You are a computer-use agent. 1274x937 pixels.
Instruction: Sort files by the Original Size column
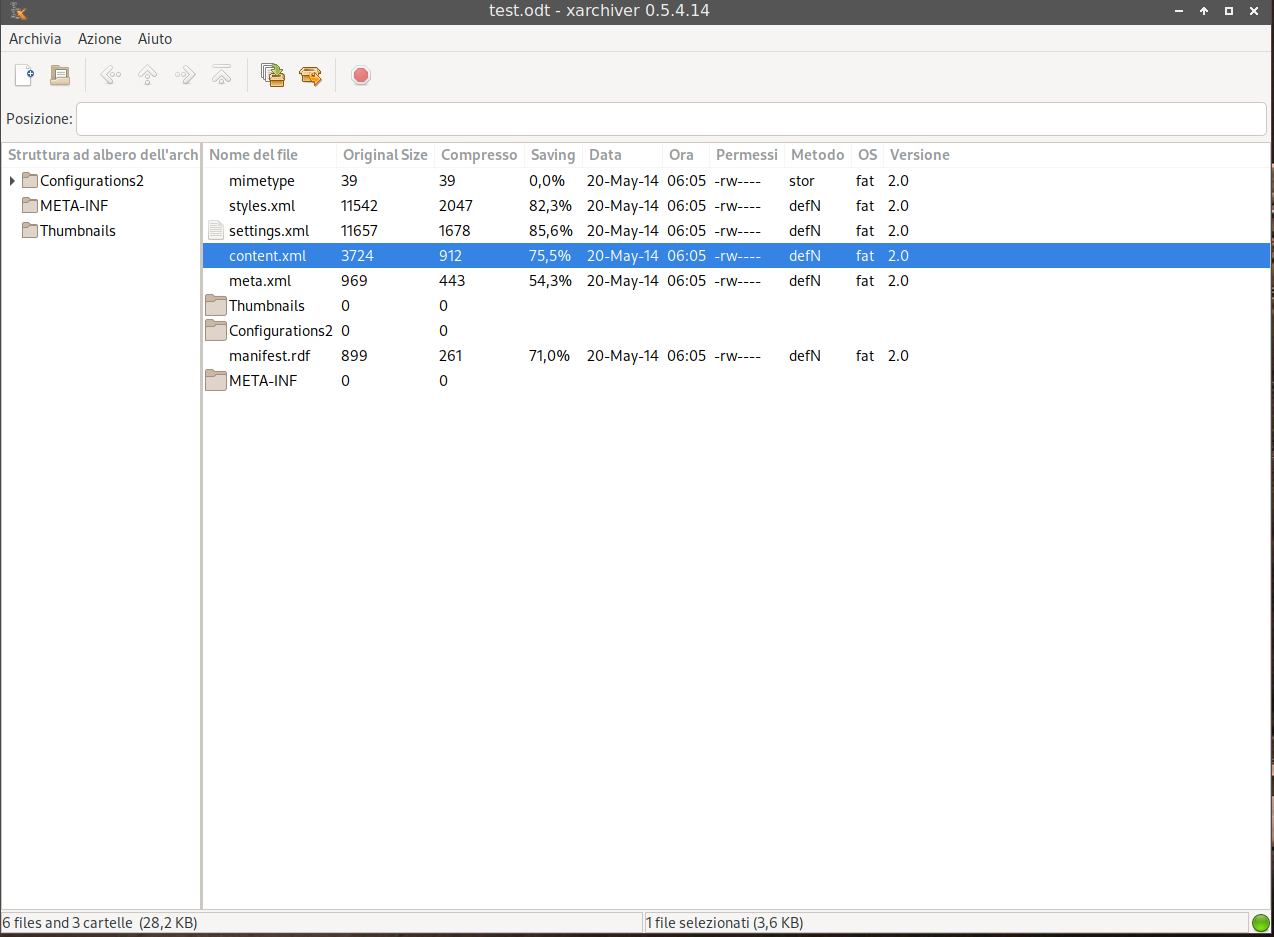coord(385,154)
